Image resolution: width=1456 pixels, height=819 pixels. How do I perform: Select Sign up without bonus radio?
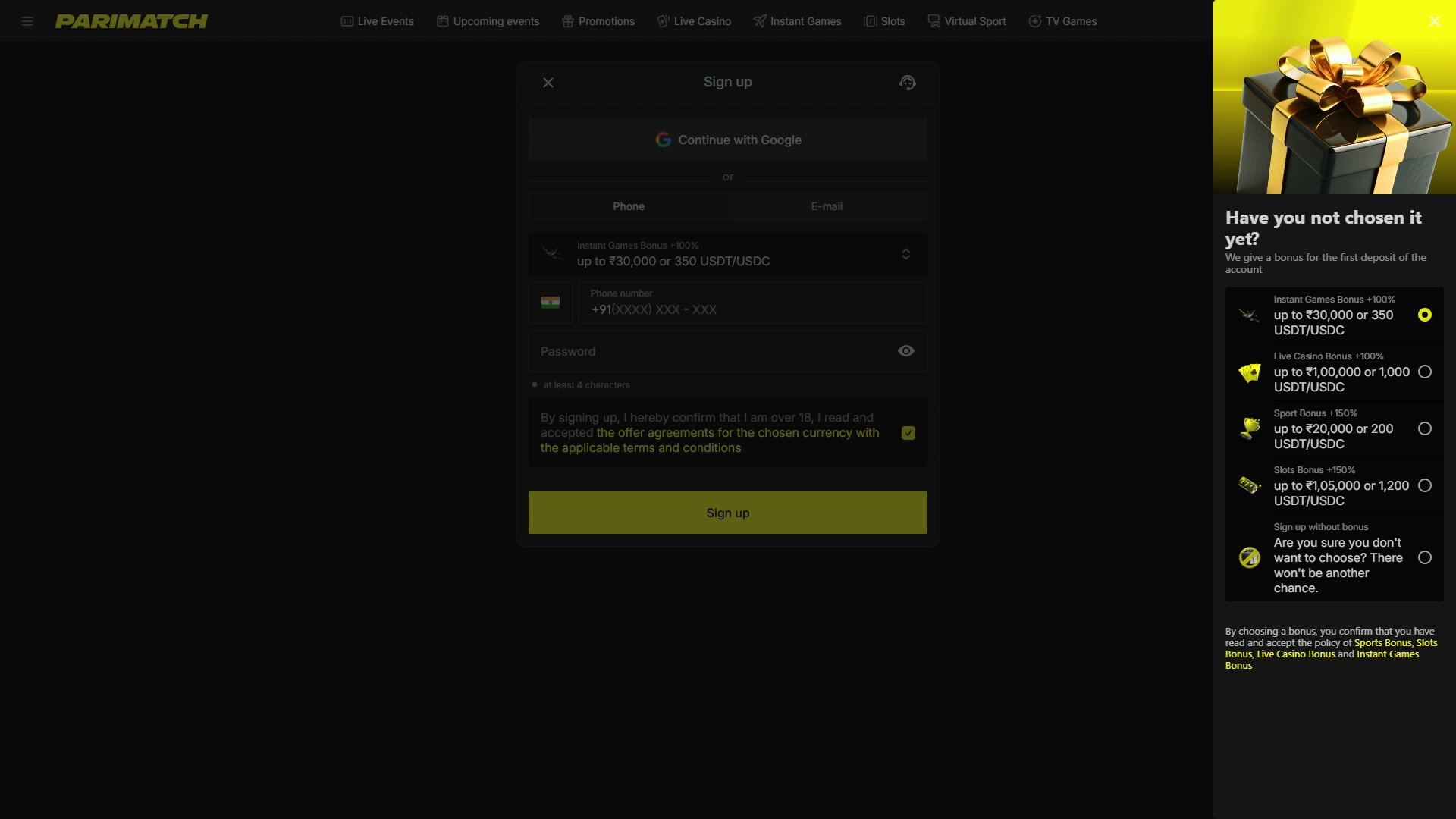point(1425,557)
